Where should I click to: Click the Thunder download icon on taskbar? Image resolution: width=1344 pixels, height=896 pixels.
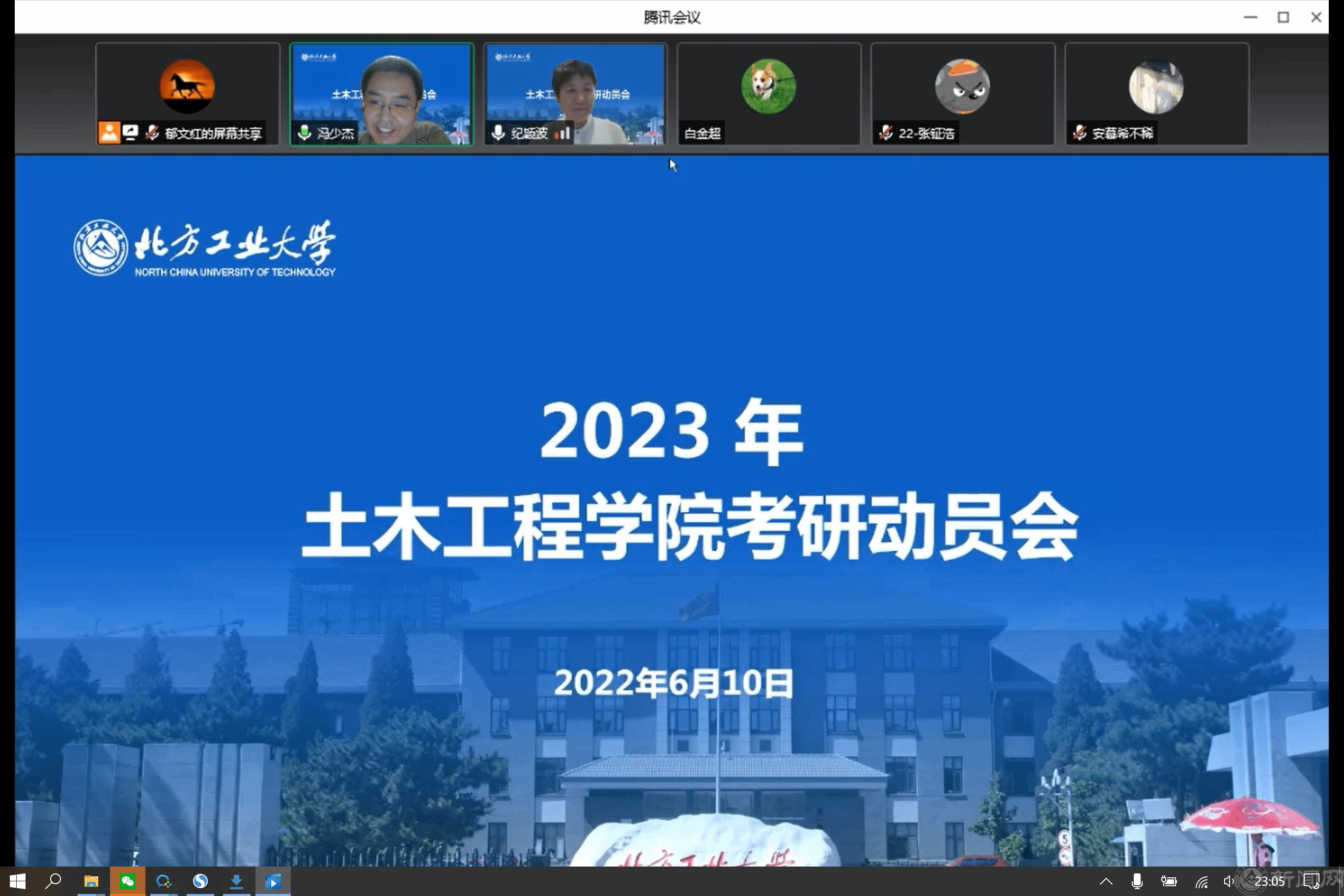click(237, 881)
